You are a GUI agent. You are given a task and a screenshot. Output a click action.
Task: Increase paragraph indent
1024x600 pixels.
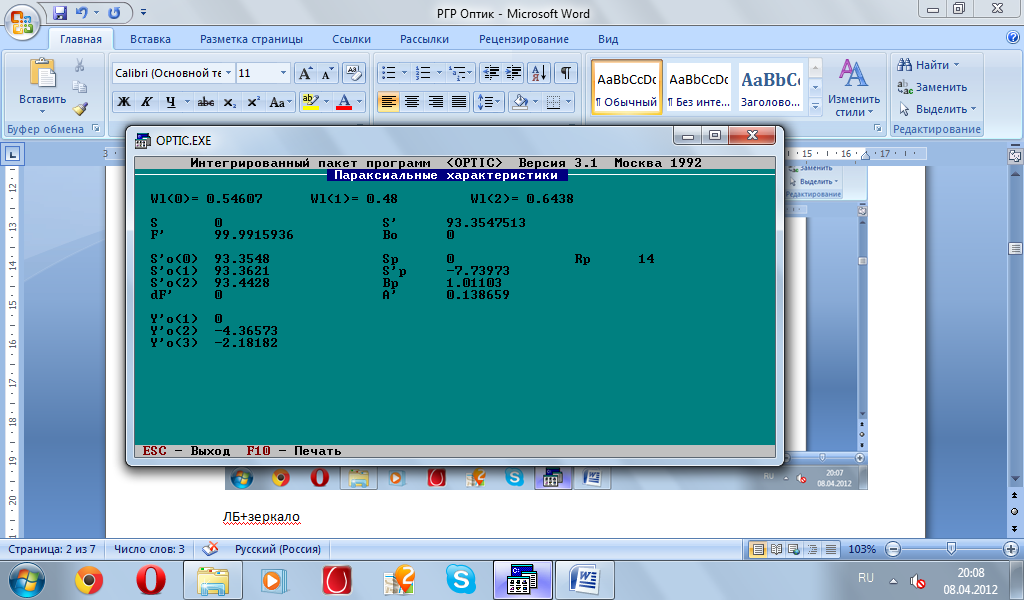(514, 73)
